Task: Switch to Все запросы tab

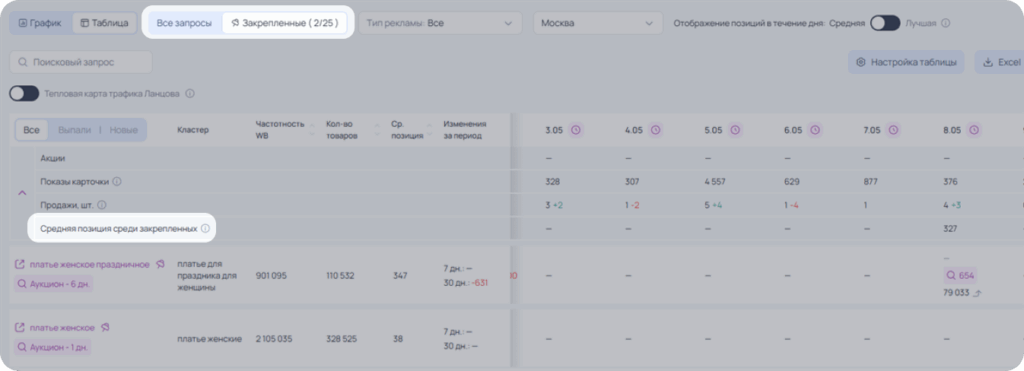Action: (184, 24)
